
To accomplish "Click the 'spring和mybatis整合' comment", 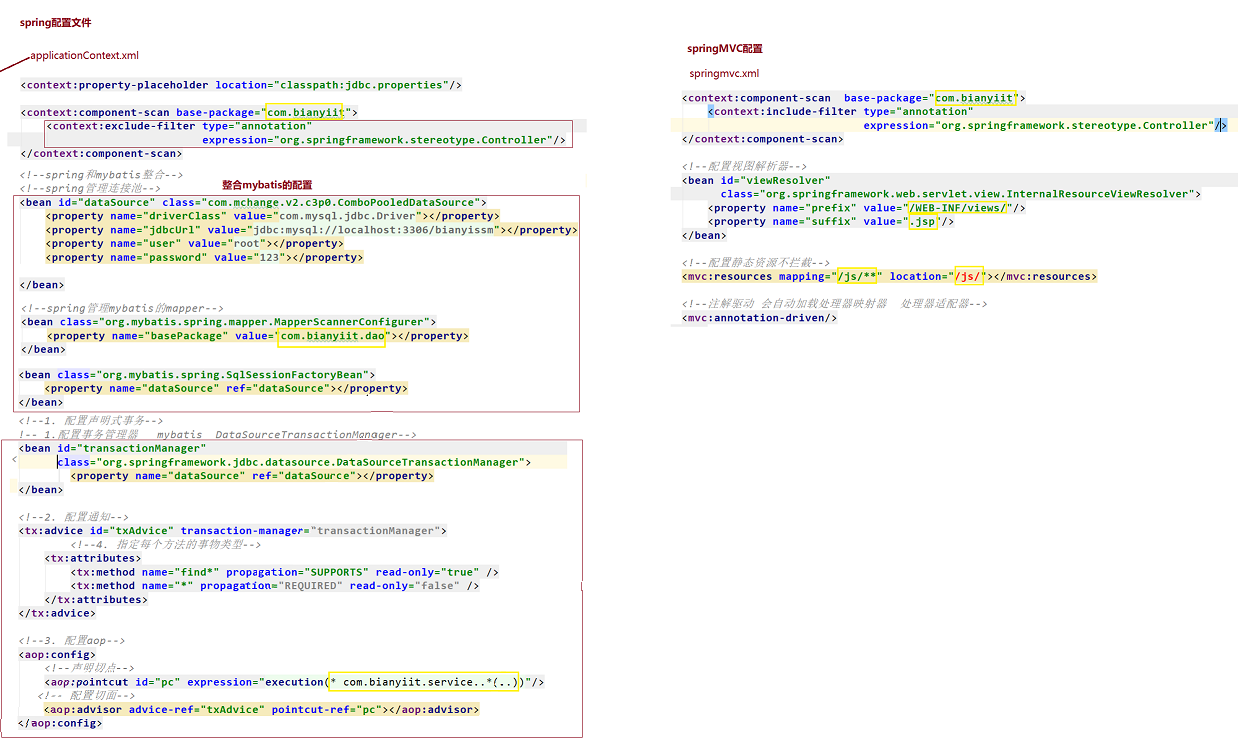I will (101, 175).
